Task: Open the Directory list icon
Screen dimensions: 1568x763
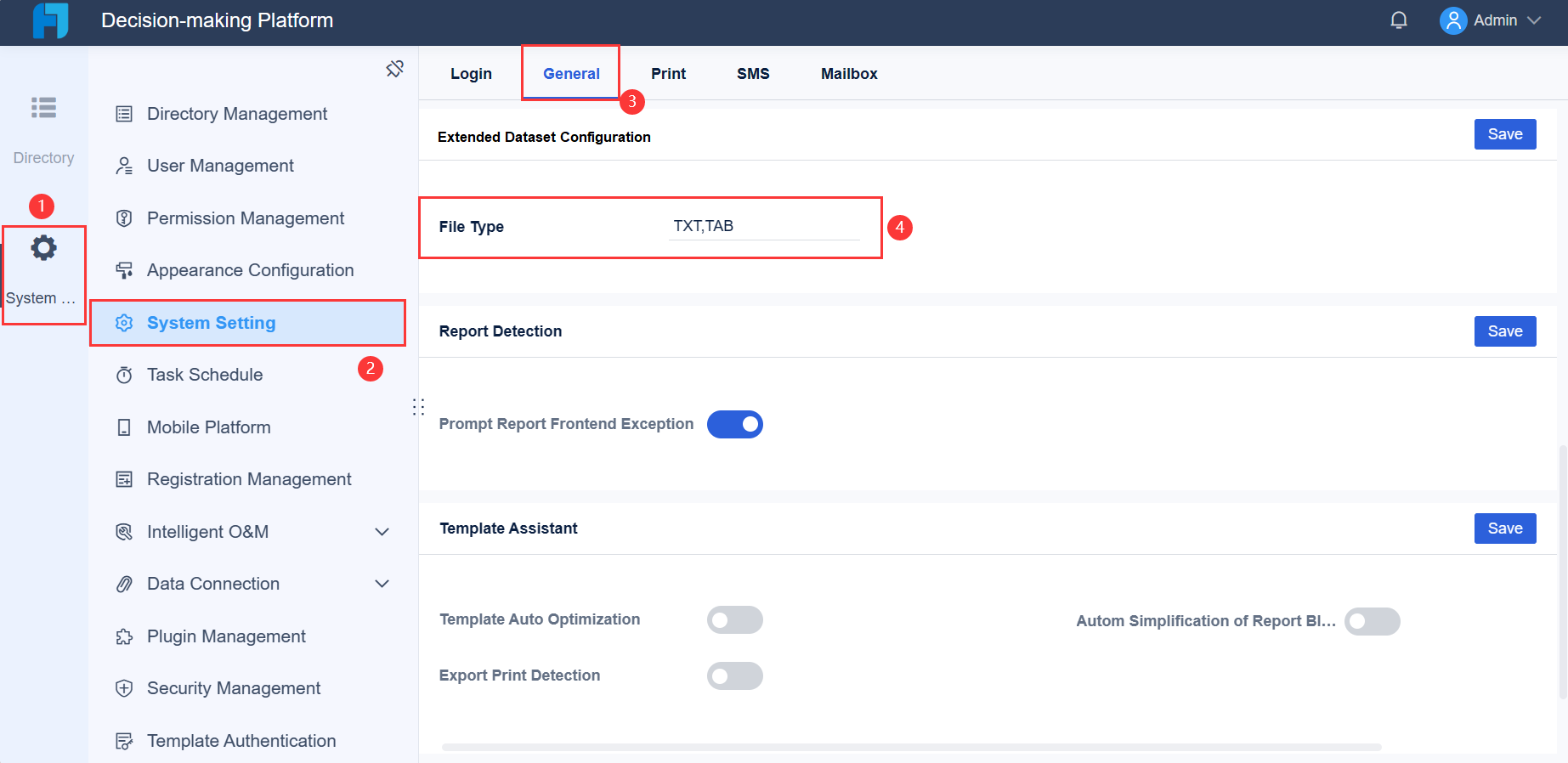Action: point(43,108)
